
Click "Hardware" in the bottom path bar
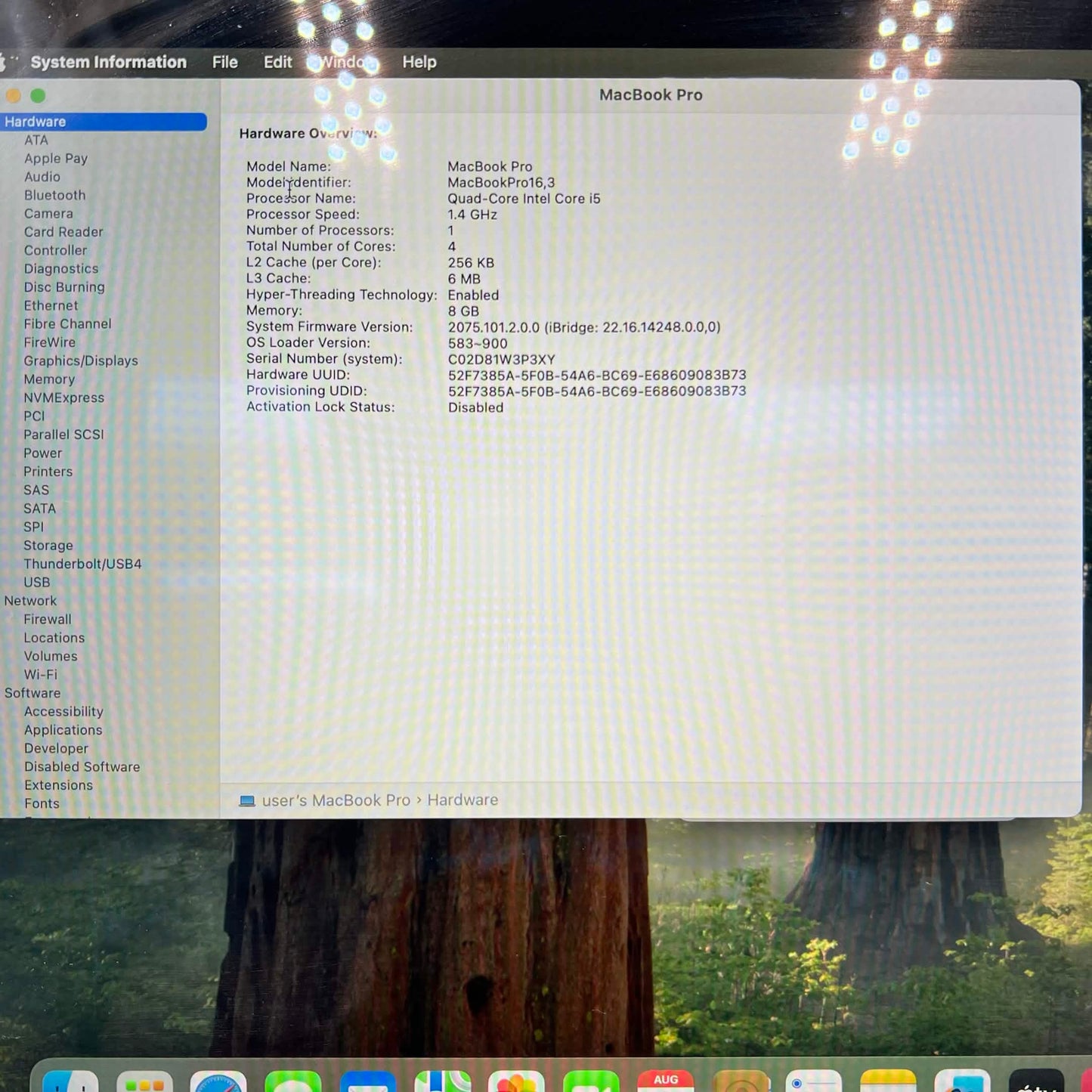tap(462, 800)
